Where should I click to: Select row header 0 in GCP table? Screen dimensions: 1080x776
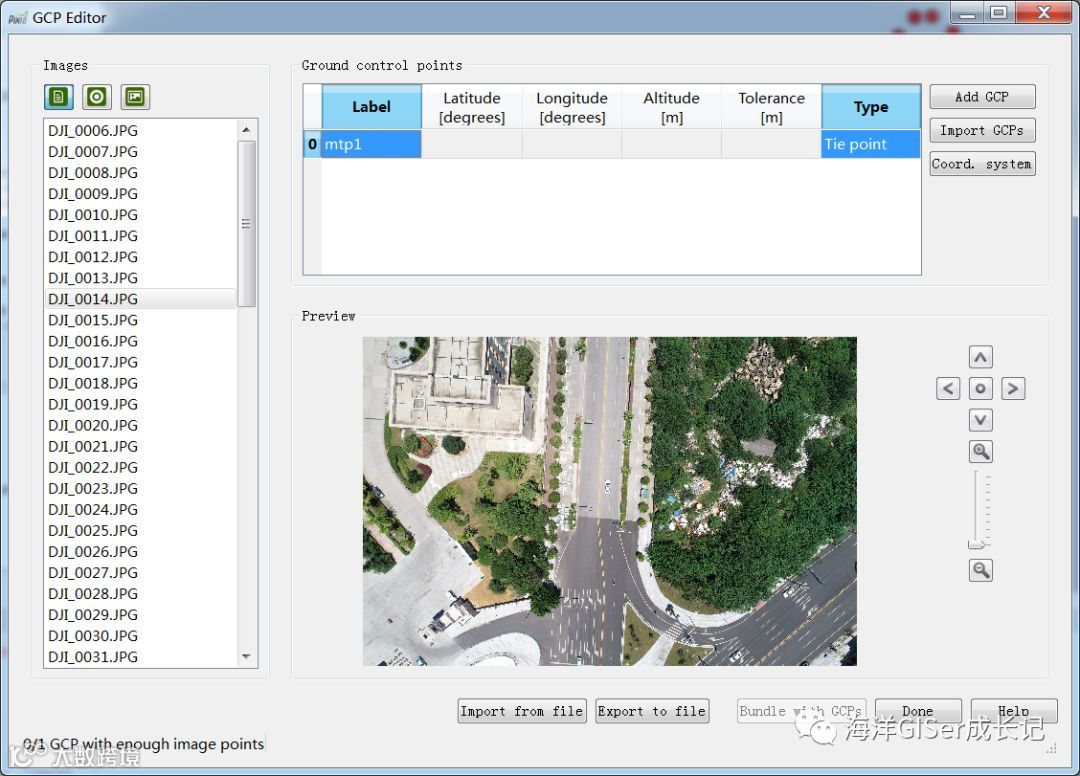pos(312,144)
